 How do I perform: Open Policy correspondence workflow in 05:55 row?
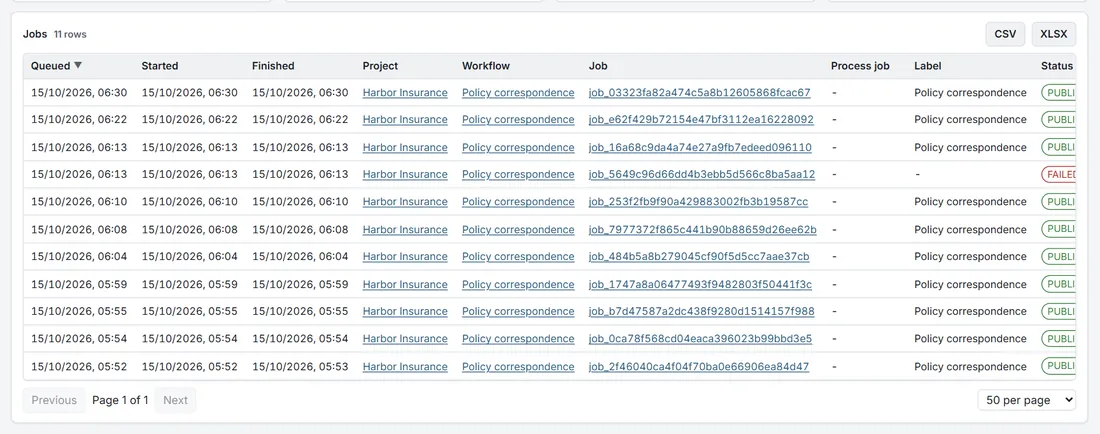(518, 311)
